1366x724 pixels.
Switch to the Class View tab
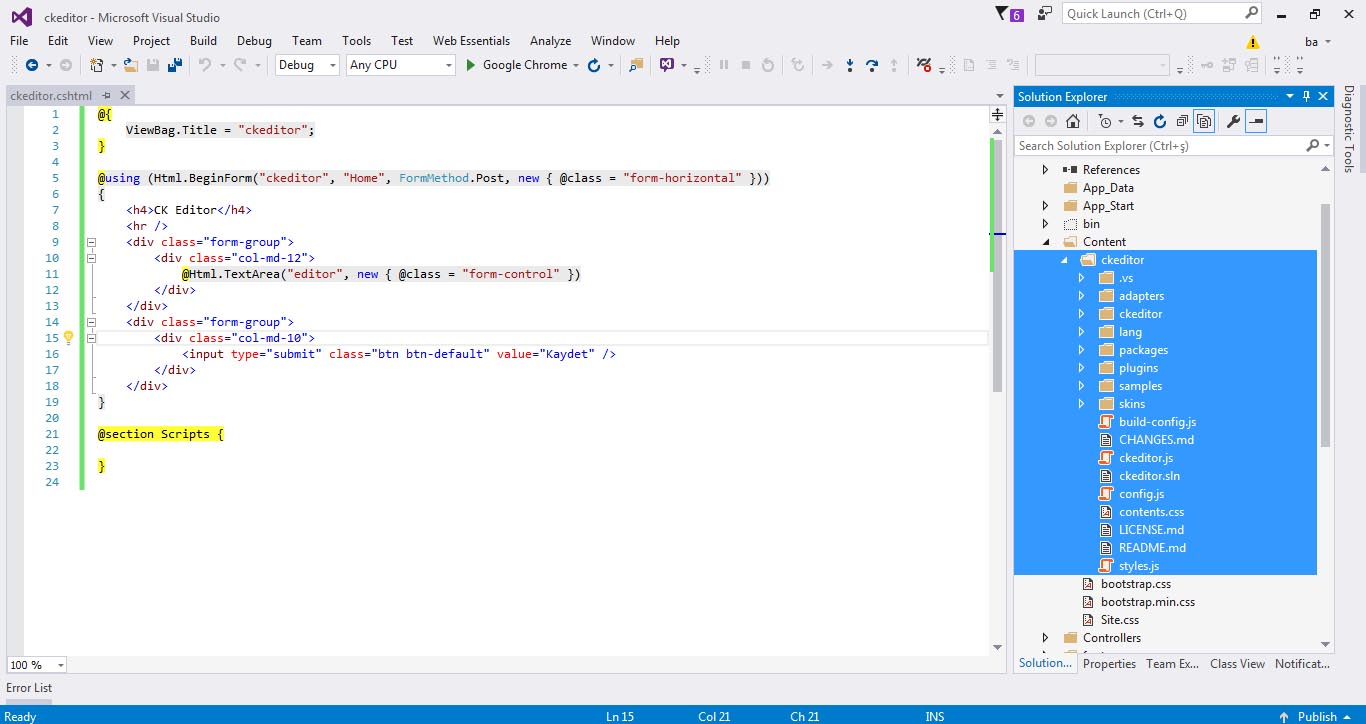(x=1237, y=664)
